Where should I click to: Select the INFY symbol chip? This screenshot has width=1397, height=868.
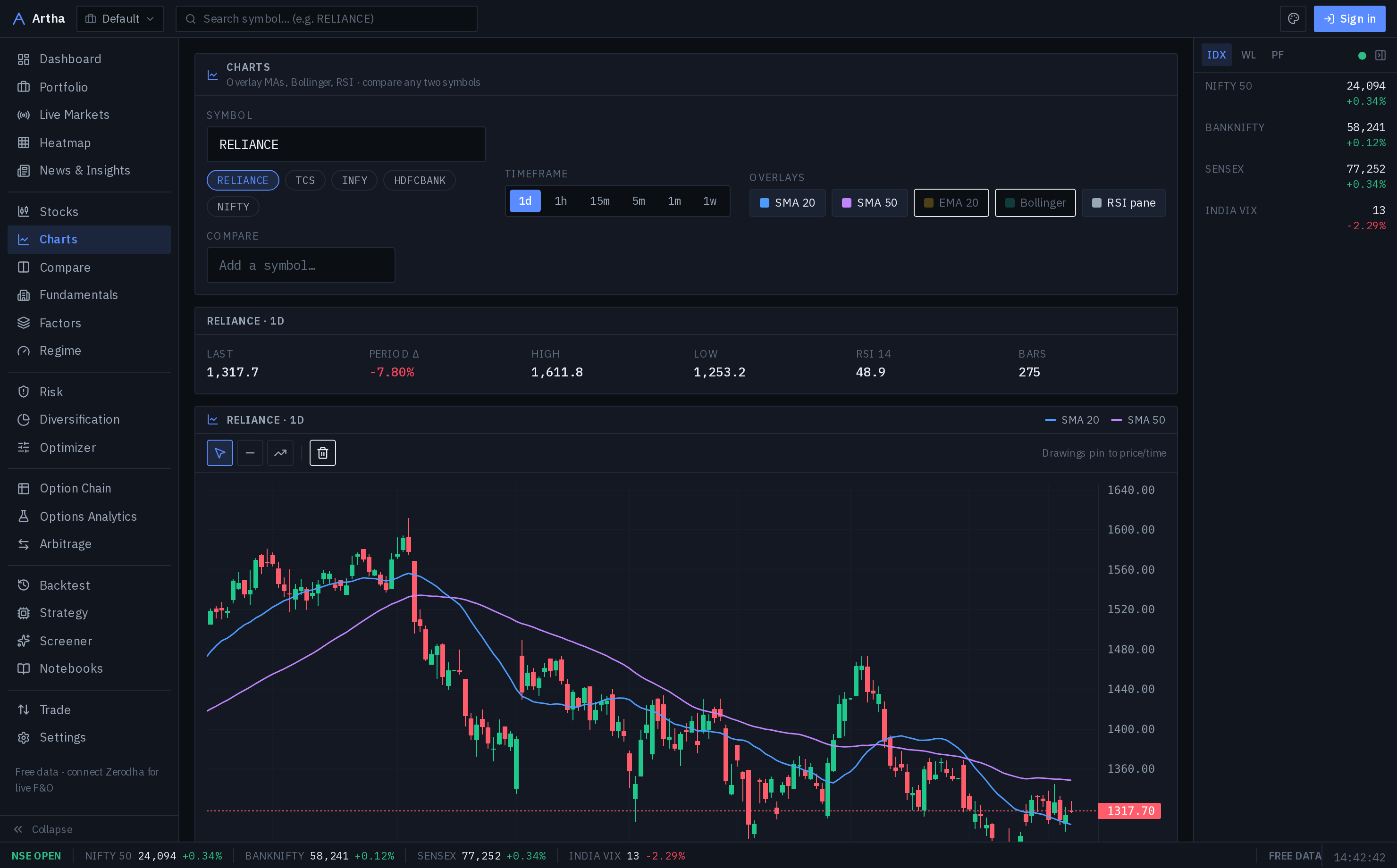tap(354, 180)
